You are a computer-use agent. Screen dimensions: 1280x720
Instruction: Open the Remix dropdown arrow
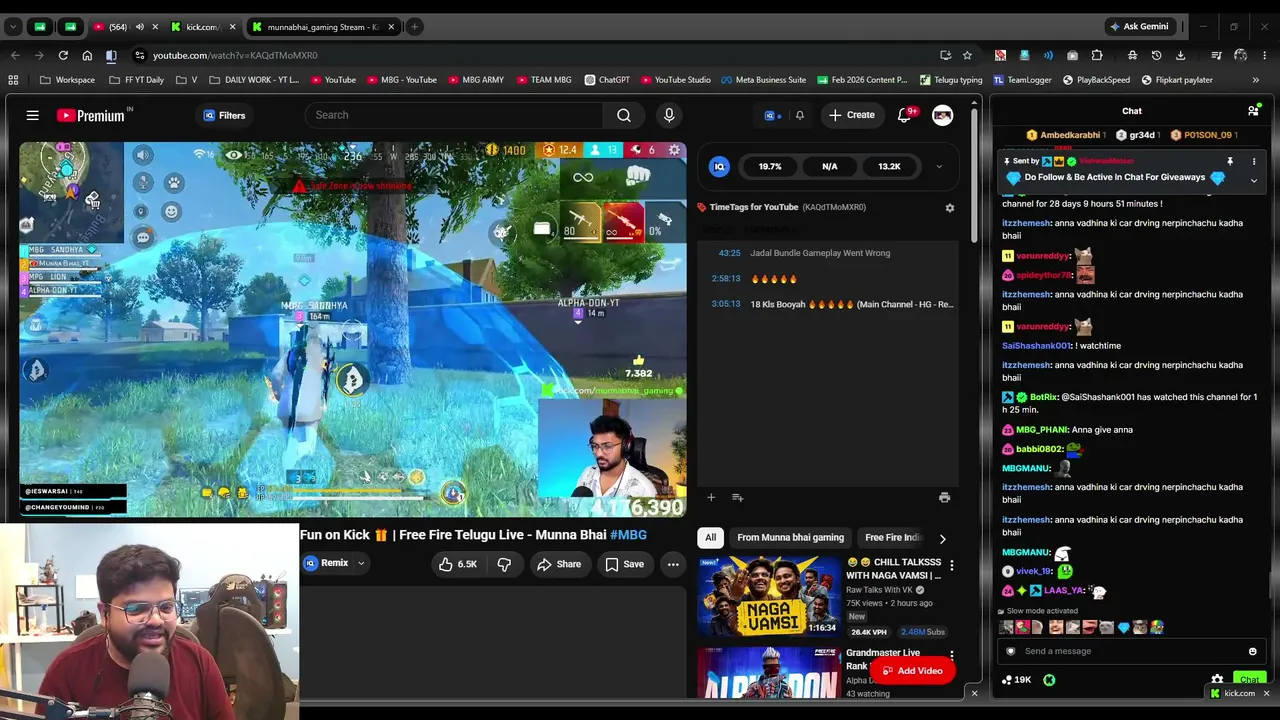point(361,564)
